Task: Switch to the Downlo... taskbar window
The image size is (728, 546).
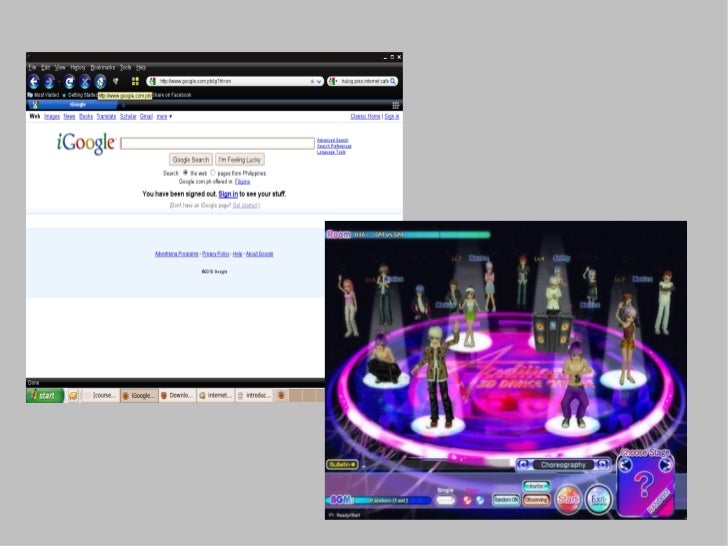Action: coord(176,396)
